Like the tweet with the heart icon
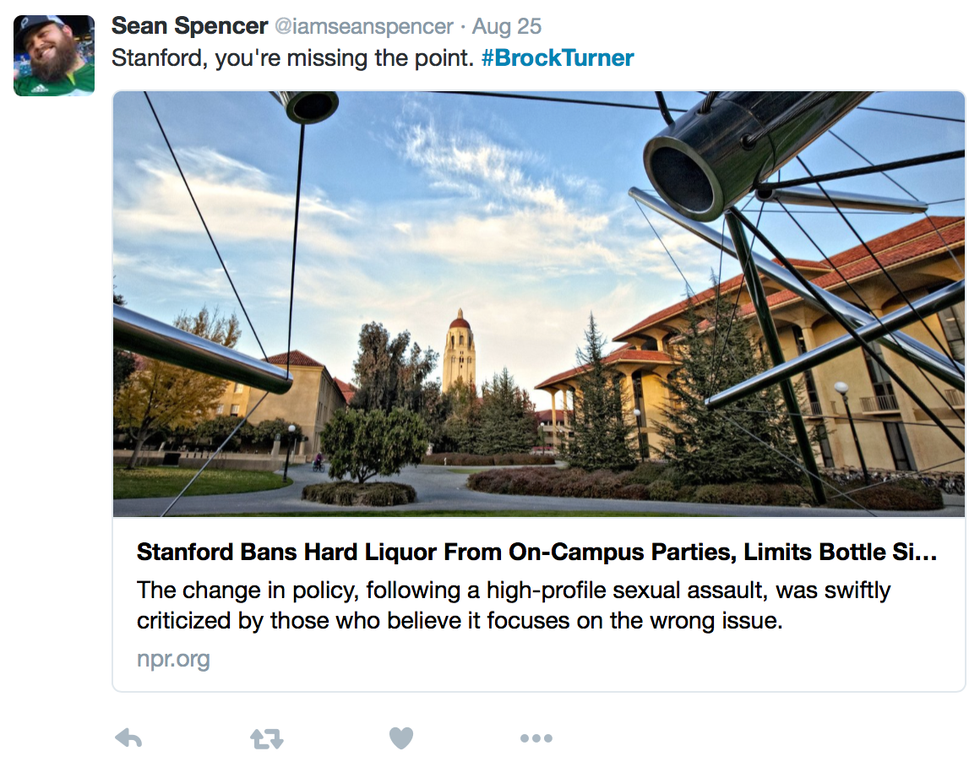The image size is (980, 762). point(401,738)
